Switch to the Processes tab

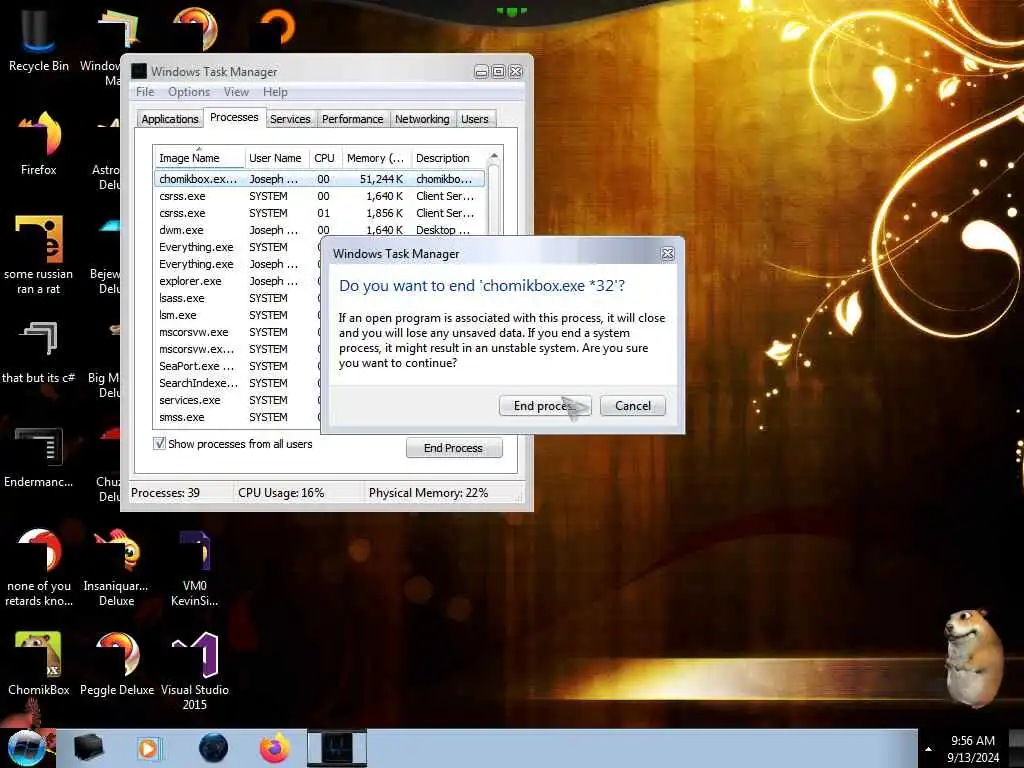coord(234,118)
